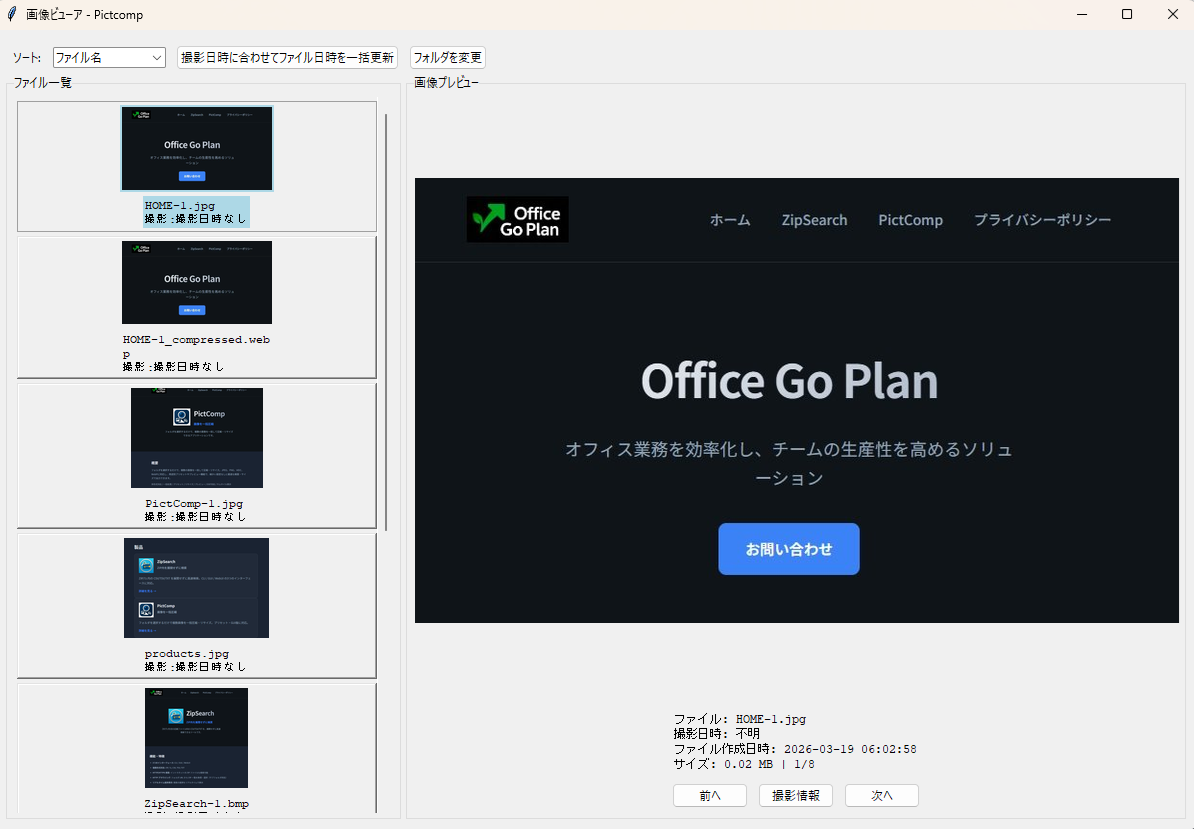Click ホーム in the previewed image
1194x829 pixels.
730,220
